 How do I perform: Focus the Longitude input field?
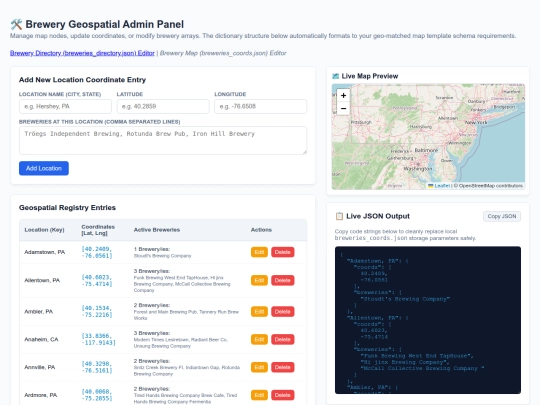pos(261,106)
